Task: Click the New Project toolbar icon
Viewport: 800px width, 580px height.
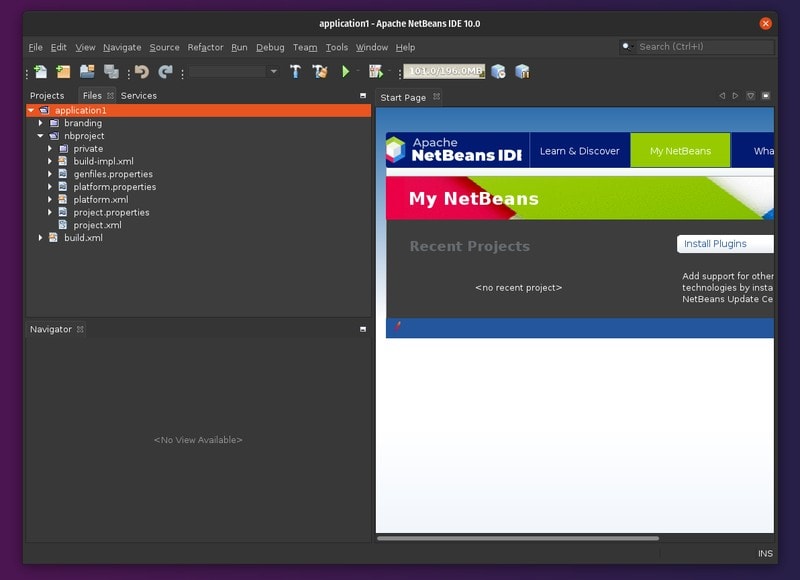Action: 63,71
